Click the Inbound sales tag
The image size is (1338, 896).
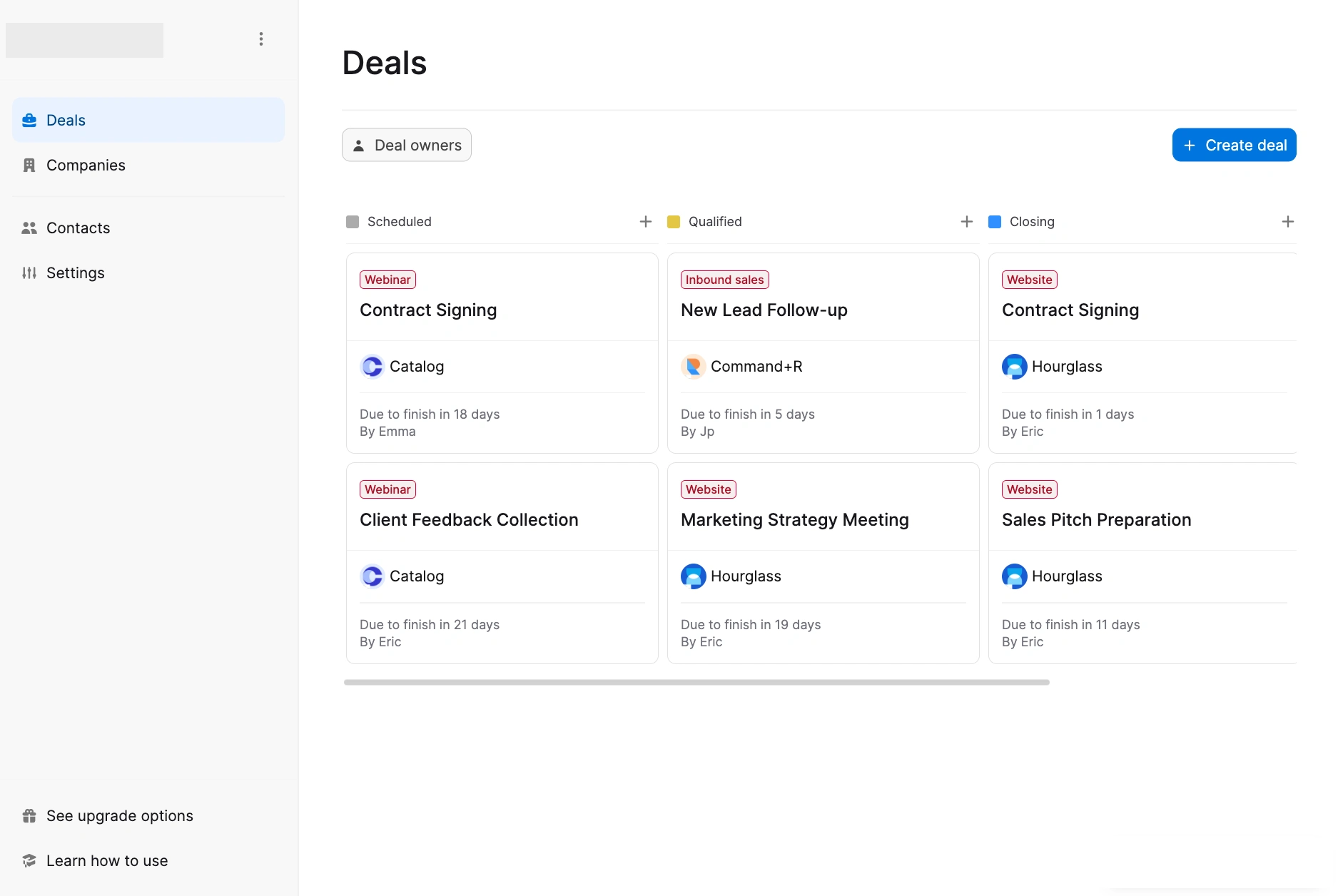[x=724, y=280]
